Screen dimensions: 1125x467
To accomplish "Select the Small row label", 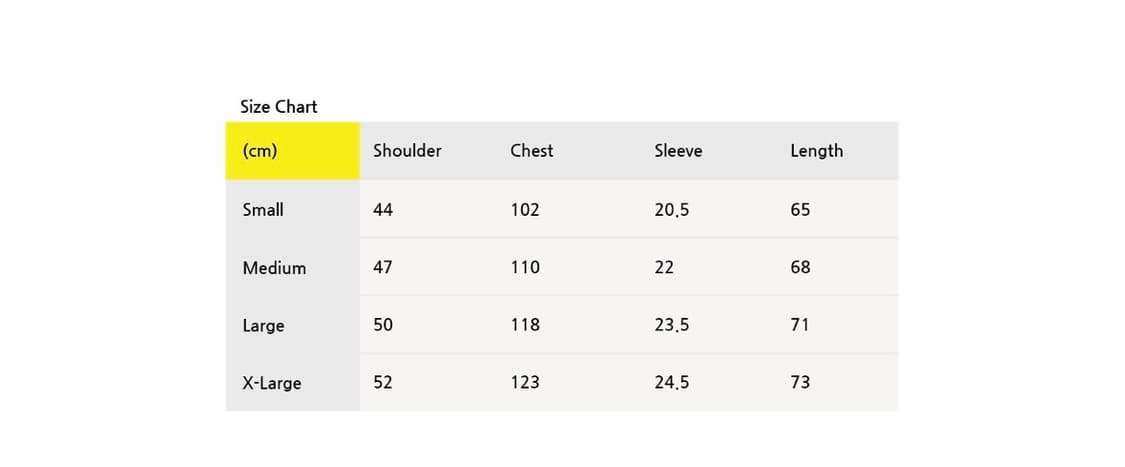I will pyautogui.click(x=263, y=210).
